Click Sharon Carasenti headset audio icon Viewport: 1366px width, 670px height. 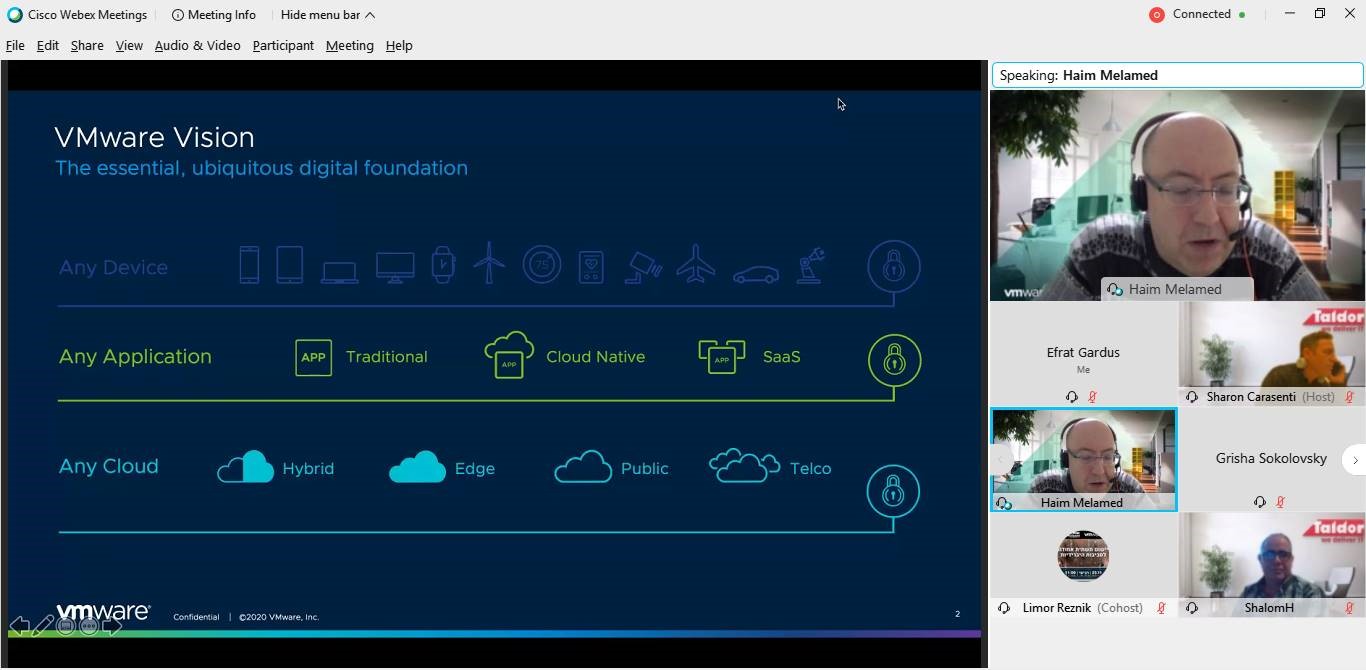1192,397
